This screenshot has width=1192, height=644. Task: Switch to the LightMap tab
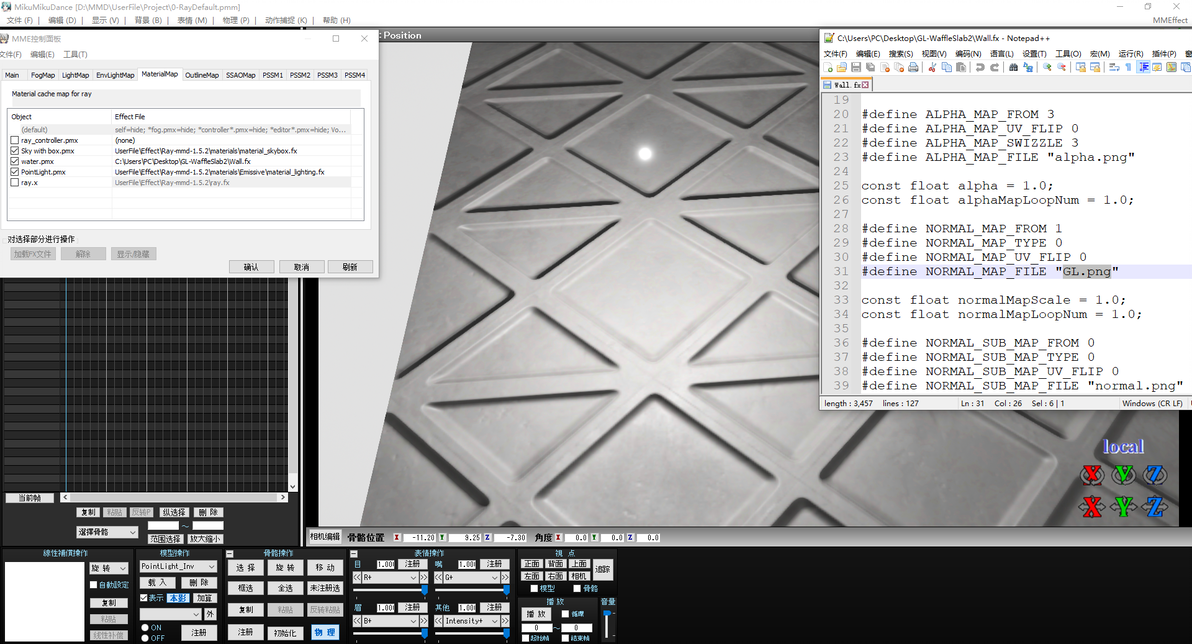click(x=75, y=75)
